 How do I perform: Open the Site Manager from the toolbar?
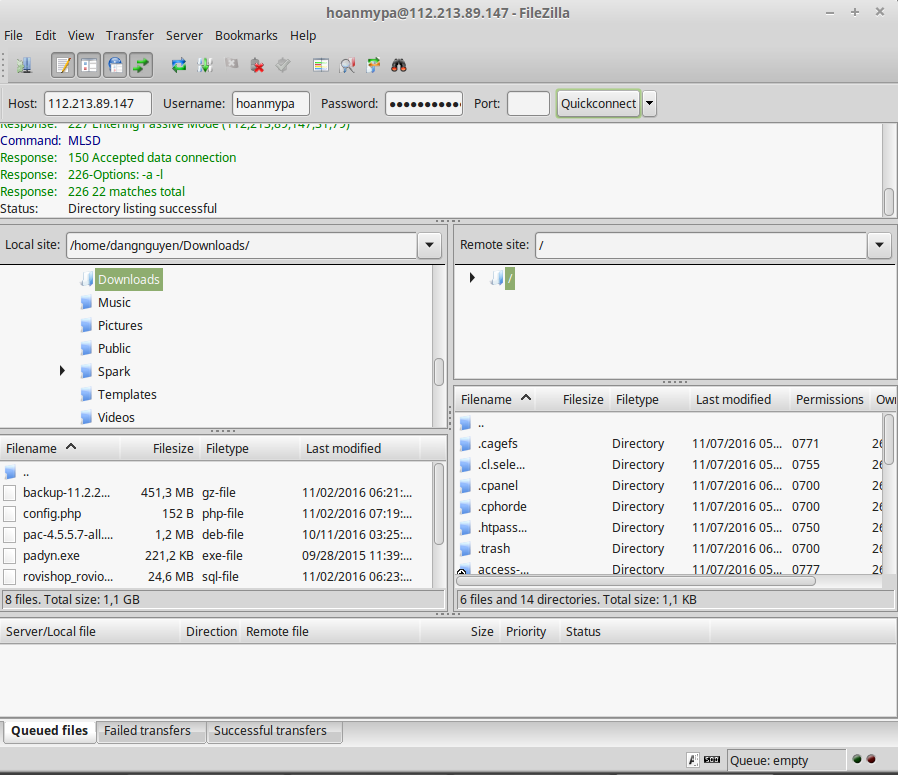tap(24, 65)
